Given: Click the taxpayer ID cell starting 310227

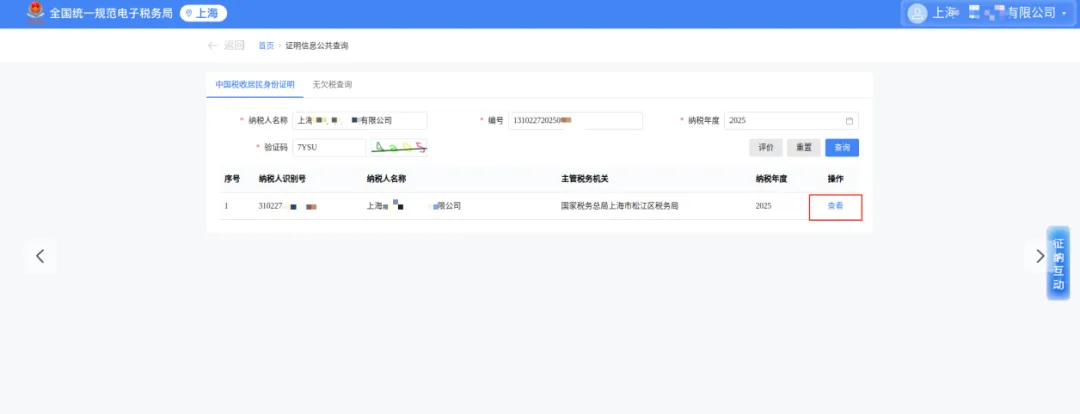Looking at the screenshot, I should point(288,206).
